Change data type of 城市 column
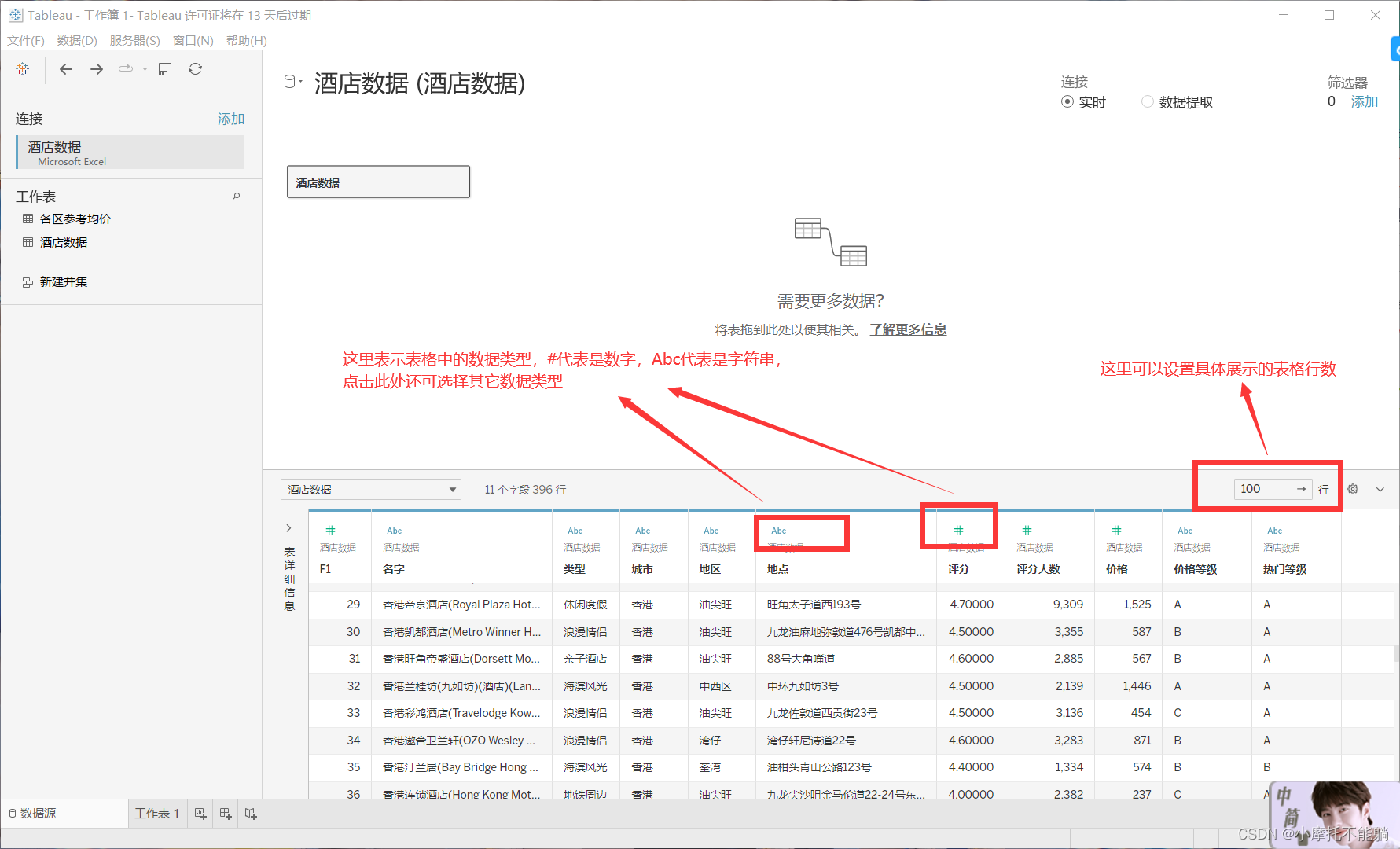Screen dimensions: 1400x849 (x=643, y=531)
